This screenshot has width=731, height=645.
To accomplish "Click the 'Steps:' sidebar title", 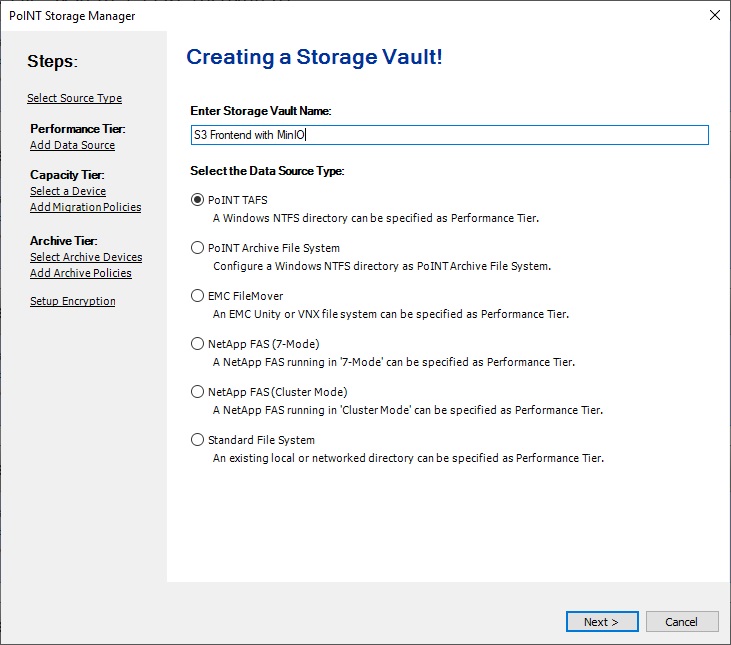I will click(52, 62).
